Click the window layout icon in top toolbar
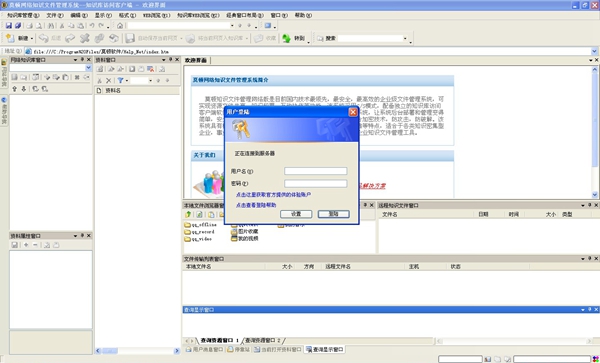The image size is (600, 363). (268, 26)
